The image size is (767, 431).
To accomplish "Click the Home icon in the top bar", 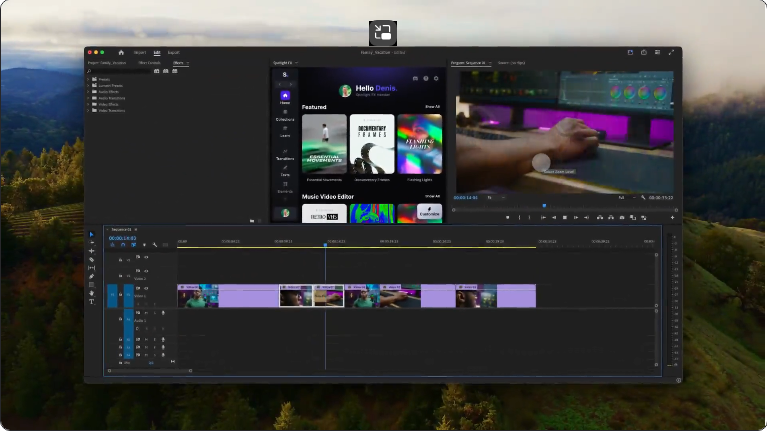I will click(121, 52).
